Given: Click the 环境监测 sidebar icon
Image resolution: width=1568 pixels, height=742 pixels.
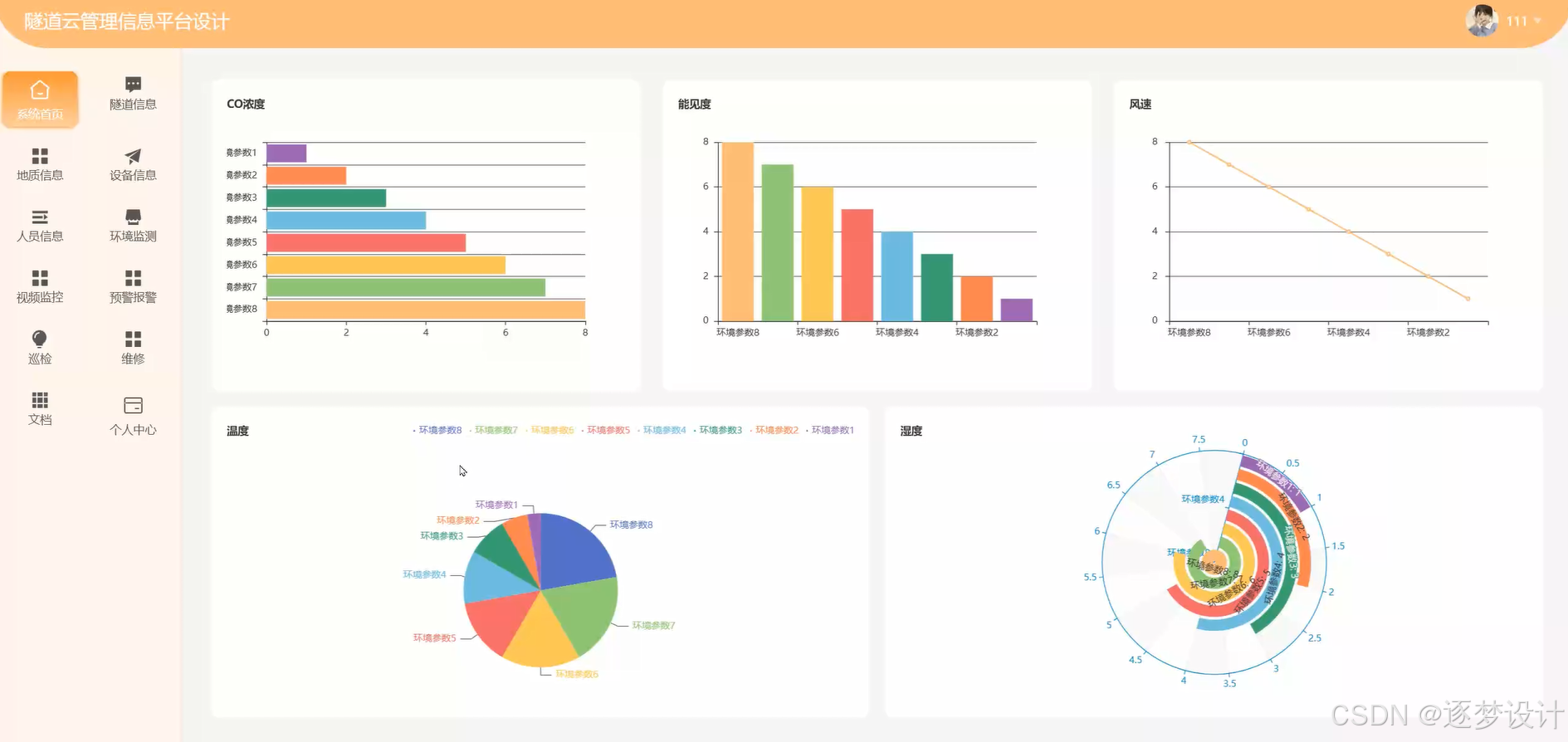Looking at the screenshot, I should [133, 217].
